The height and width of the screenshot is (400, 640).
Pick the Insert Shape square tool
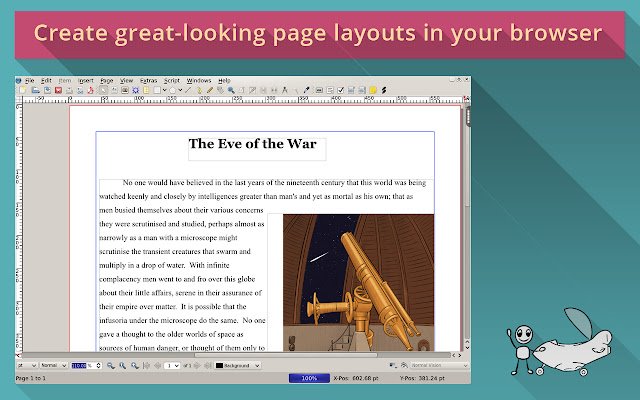pos(157,90)
